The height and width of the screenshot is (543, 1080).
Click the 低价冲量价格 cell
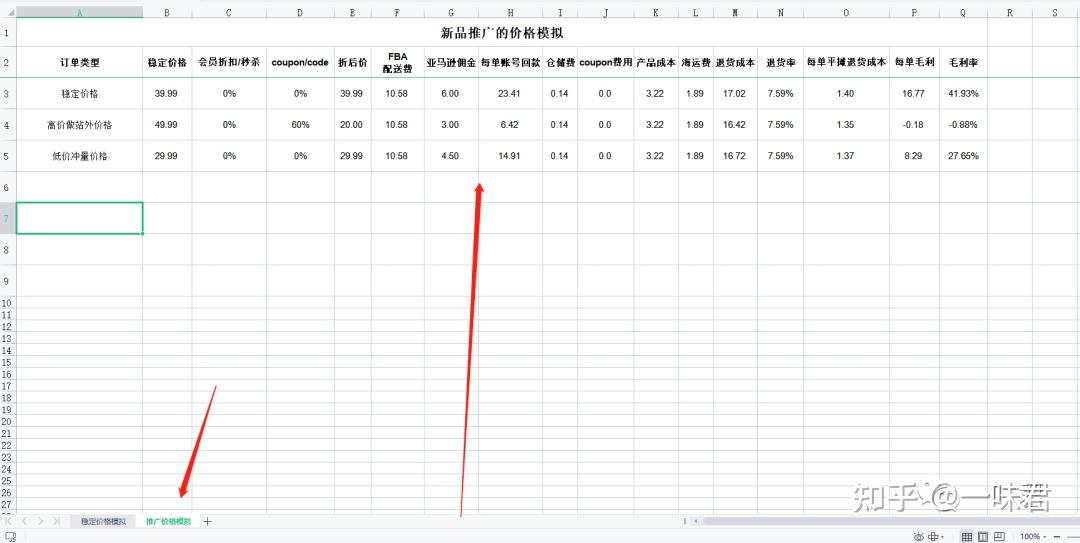[79, 156]
